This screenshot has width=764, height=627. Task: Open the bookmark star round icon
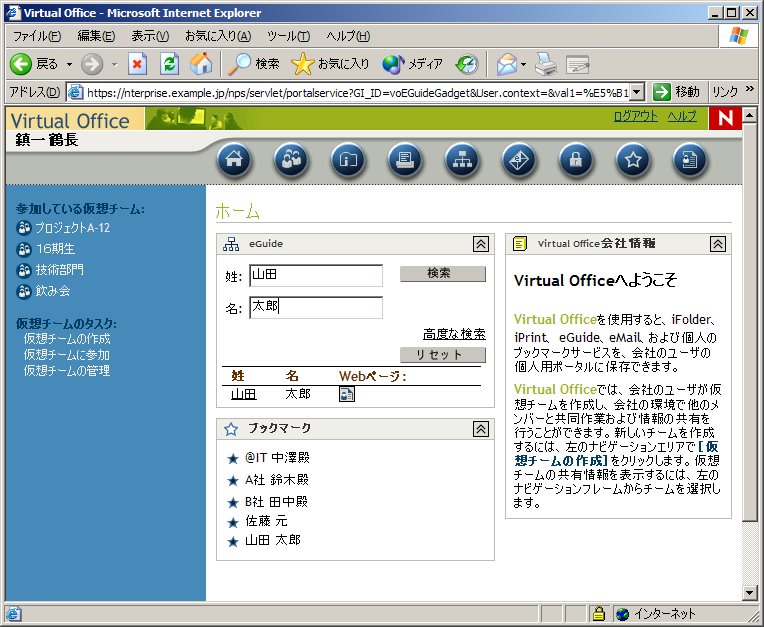(x=633, y=159)
